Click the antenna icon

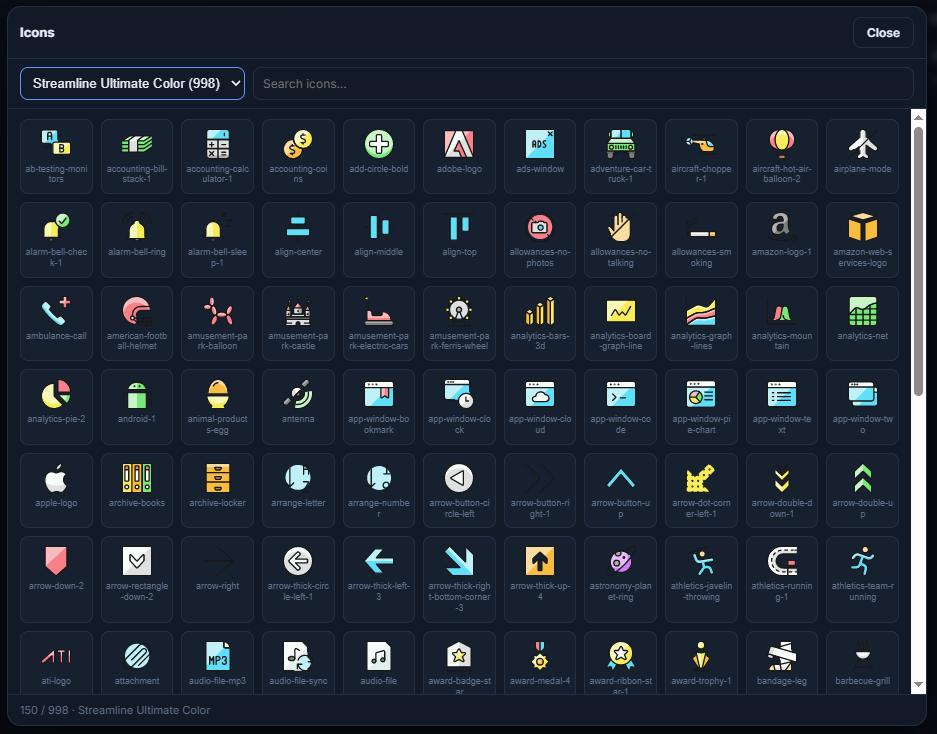point(298,407)
